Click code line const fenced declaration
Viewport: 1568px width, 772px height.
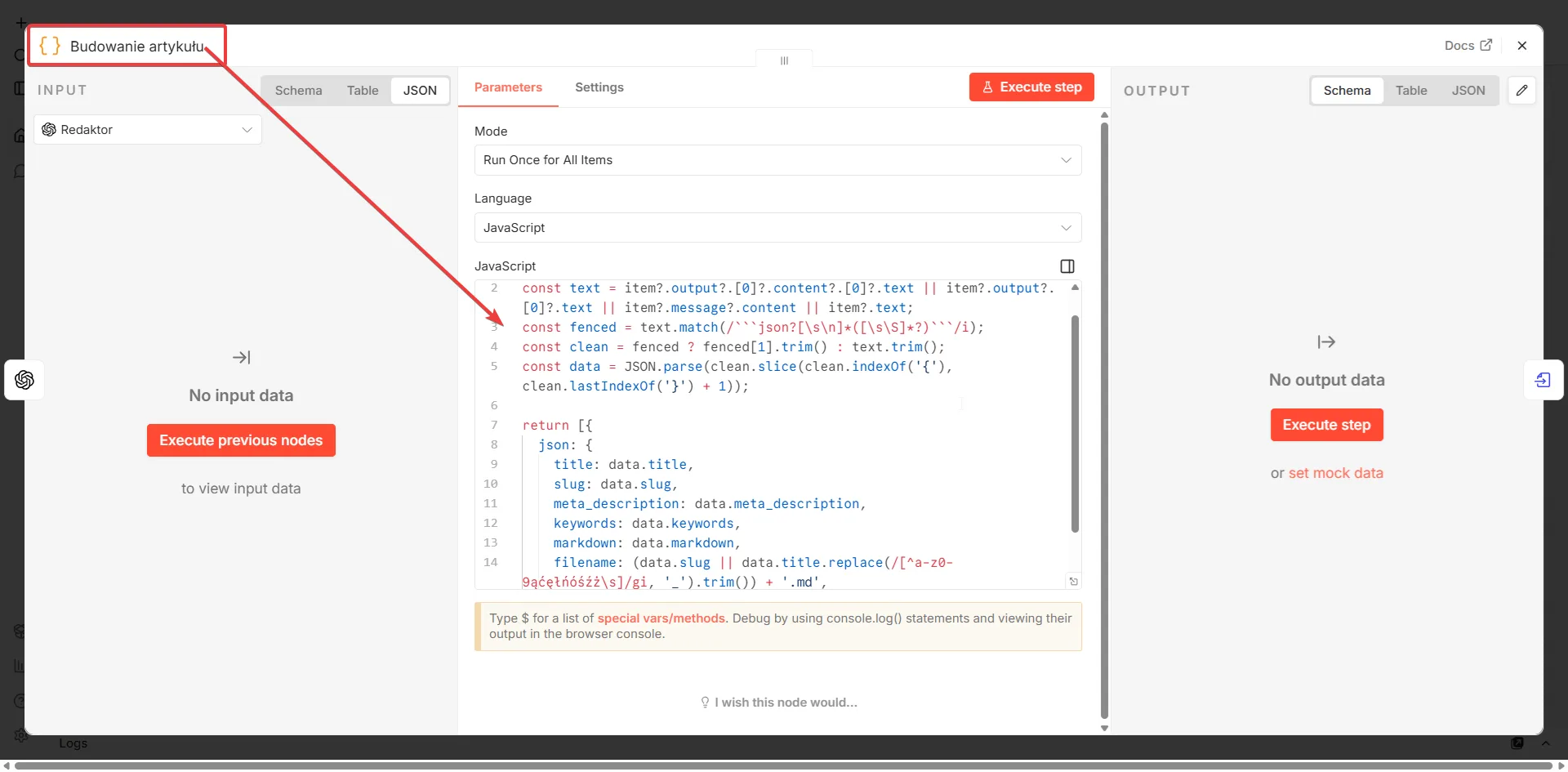coord(753,328)
